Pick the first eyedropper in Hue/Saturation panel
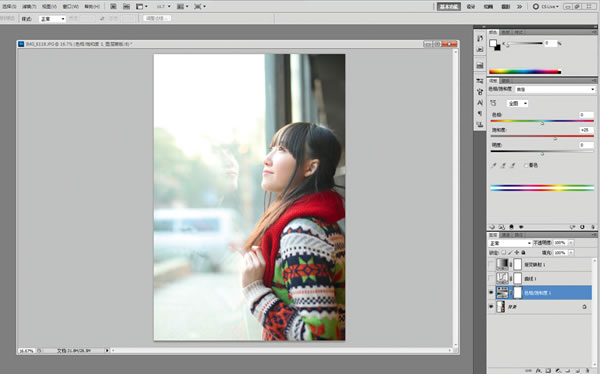Viewport: 600px width, 374px height. pos(494,165)
